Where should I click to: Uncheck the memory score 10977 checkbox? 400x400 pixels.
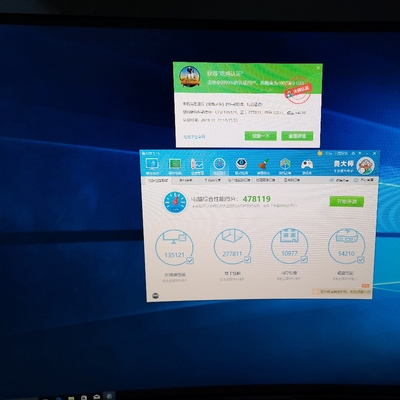[304, 259]
